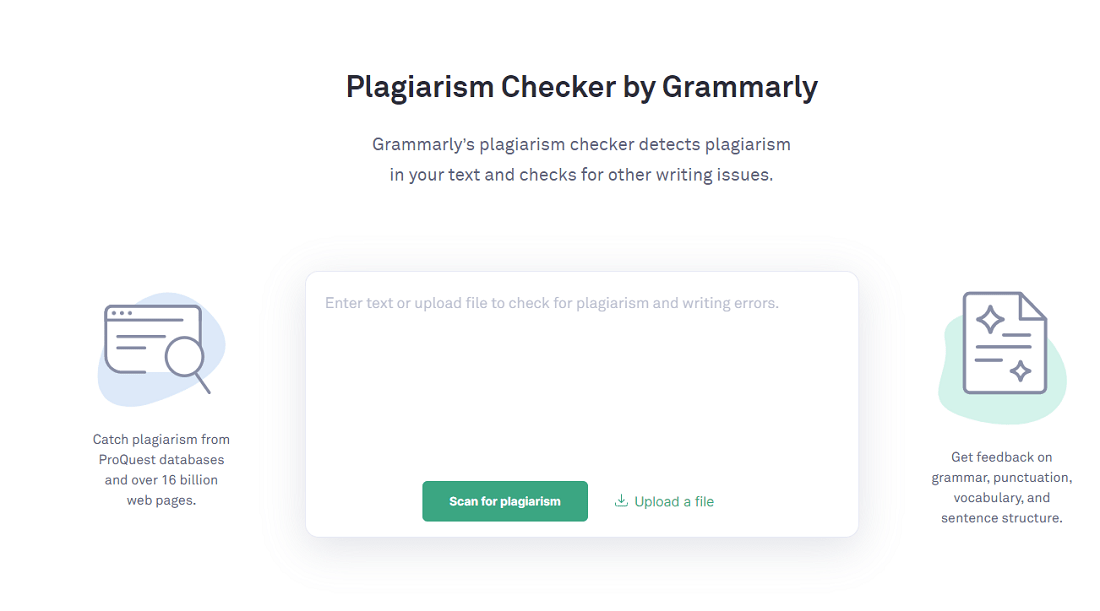The width and height of the screenshot is (1100, 611).
Task: Click the placeholder text in the text box
Action: tap(551, 302)
